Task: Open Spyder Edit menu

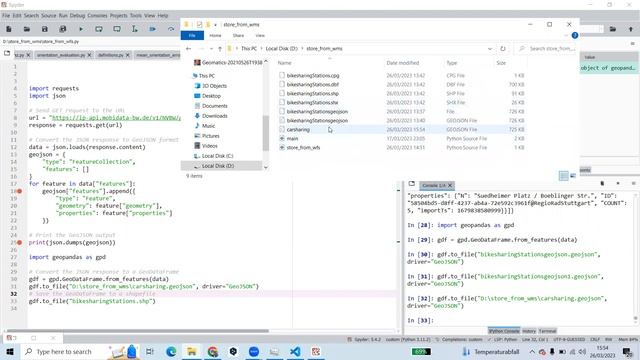Action: point(17,16)
